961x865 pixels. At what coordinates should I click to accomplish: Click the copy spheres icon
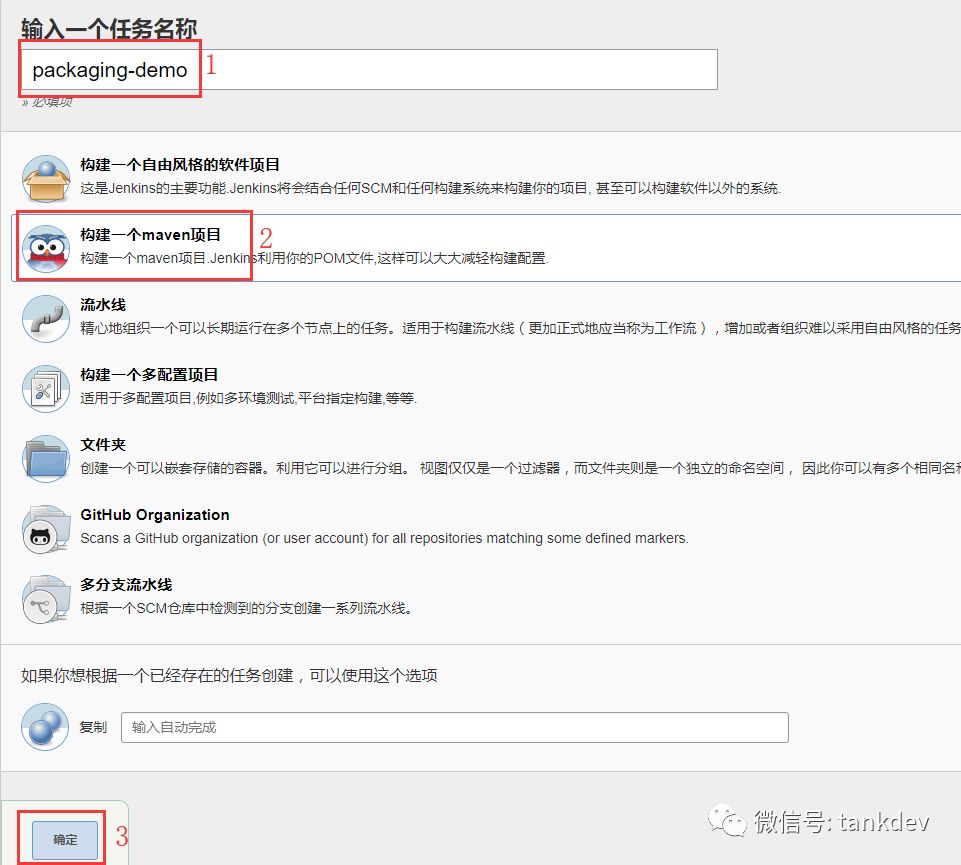[x=45, y=726]
